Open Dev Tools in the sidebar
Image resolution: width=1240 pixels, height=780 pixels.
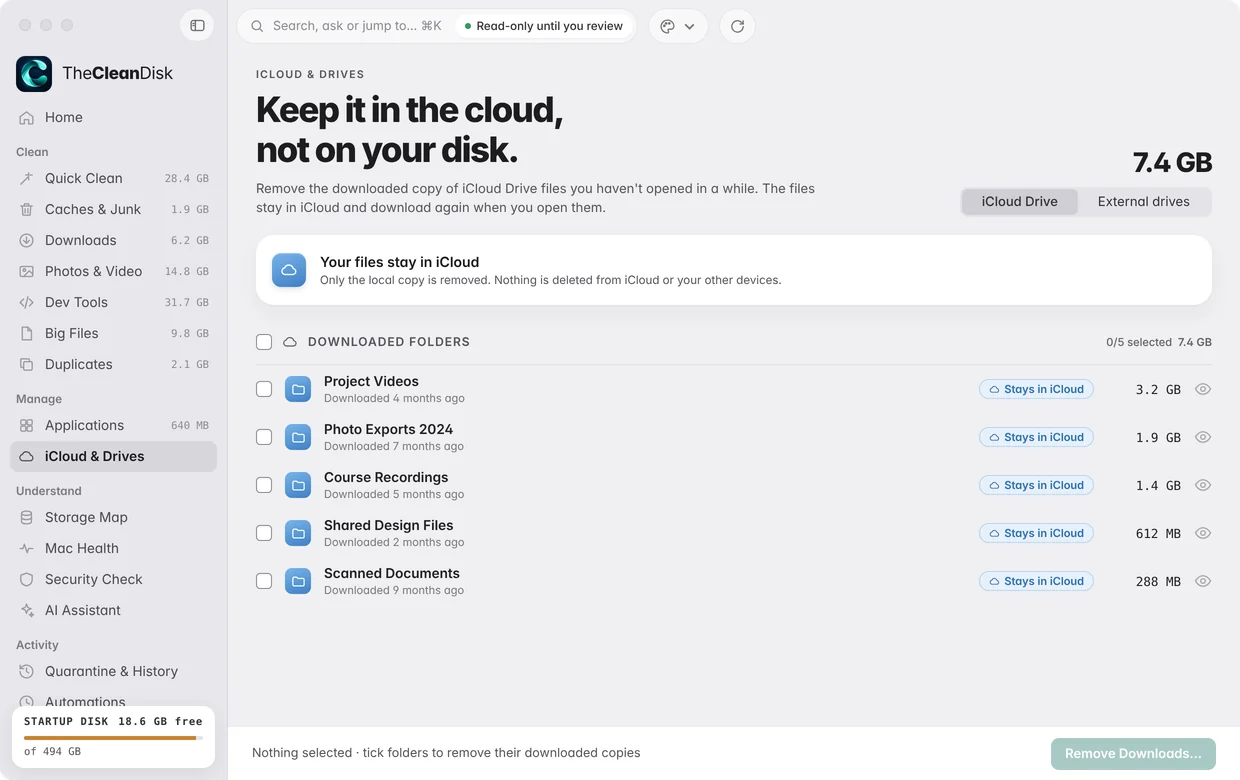point(113,302)
